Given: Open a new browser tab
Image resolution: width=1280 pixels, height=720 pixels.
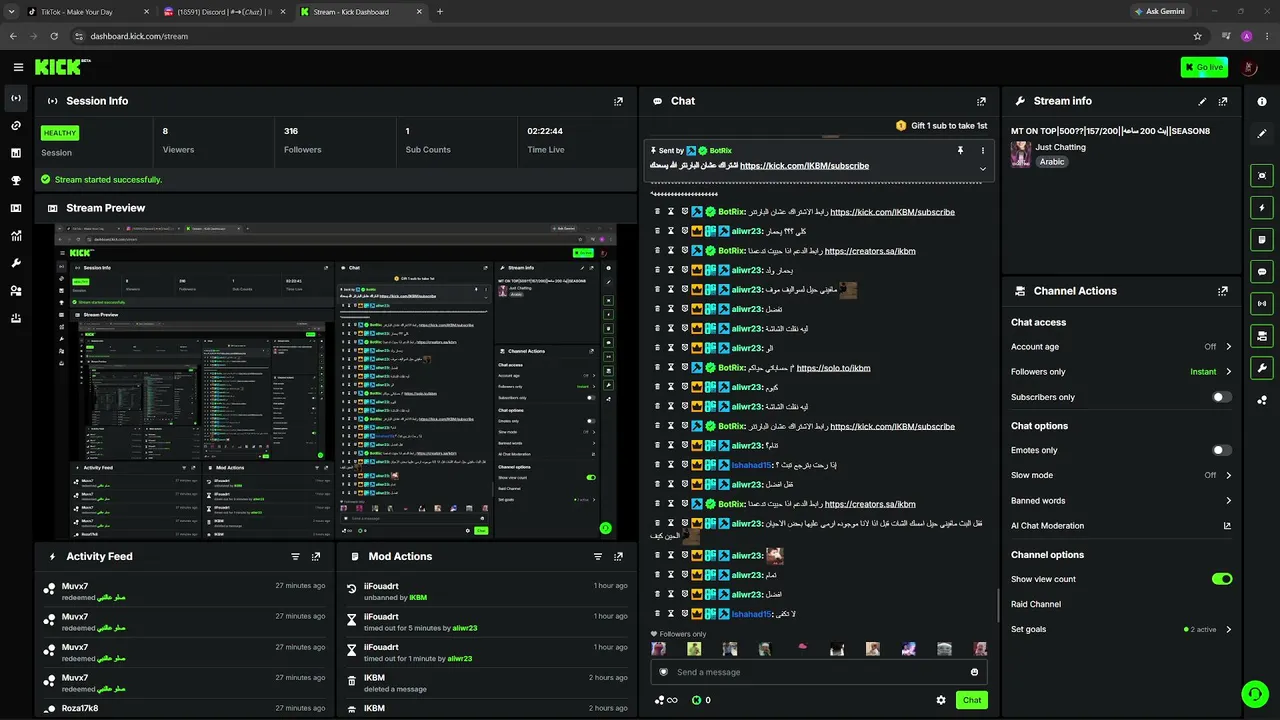Looking at the screenshot, I should [x=440, y=12].
